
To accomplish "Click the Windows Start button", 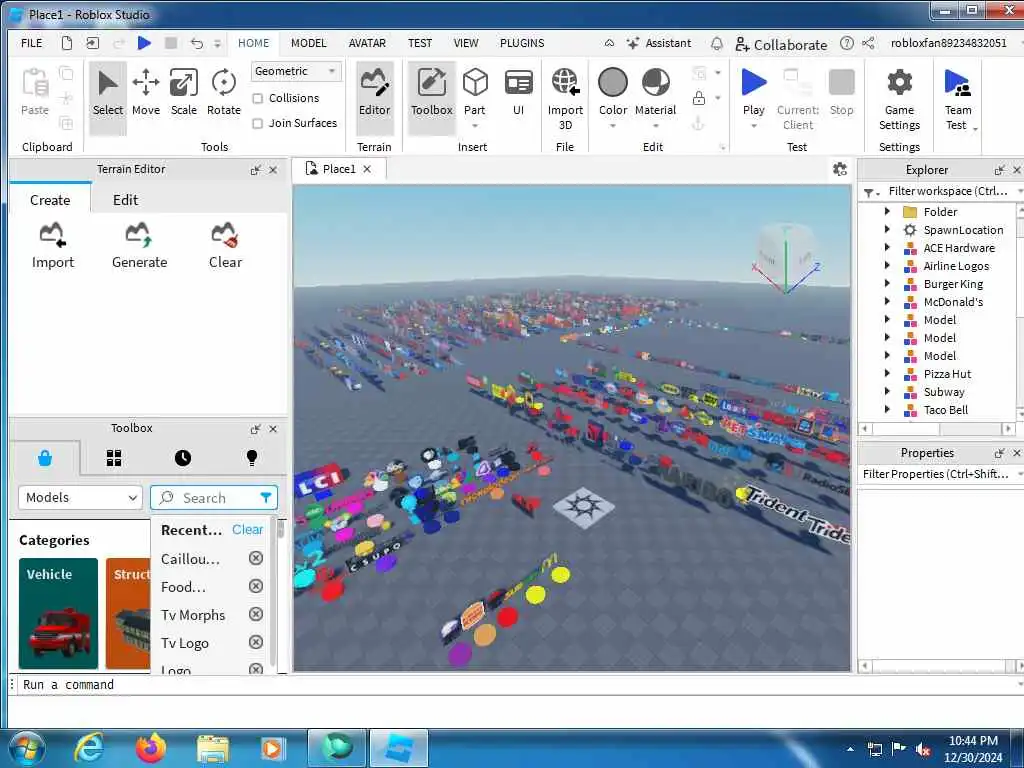I will point(25,748).
